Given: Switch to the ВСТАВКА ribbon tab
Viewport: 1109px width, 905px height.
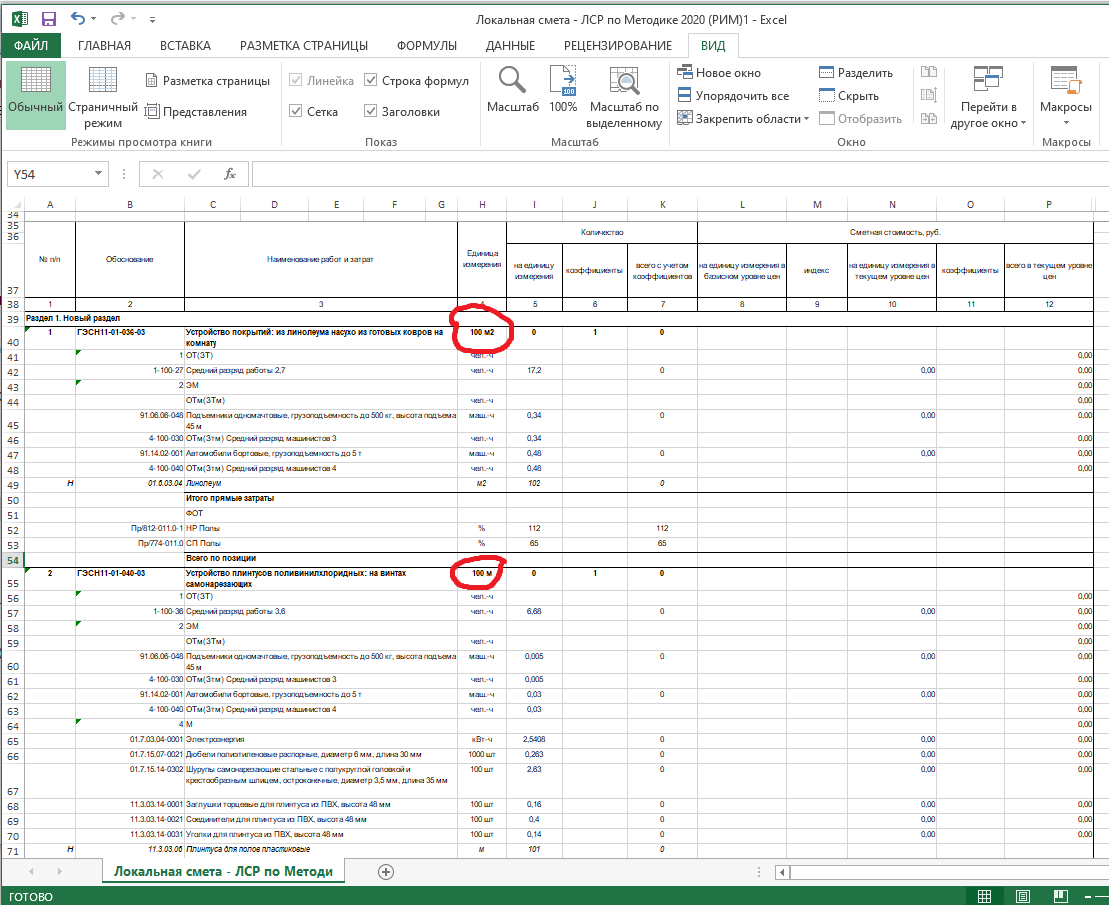Looking at the screenshot, I should [185, 45].
